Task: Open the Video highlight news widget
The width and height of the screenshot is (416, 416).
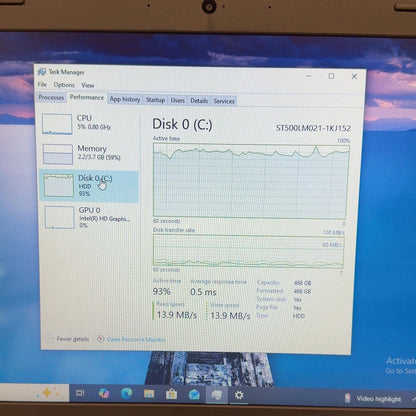Action: [x=373, y=399]
